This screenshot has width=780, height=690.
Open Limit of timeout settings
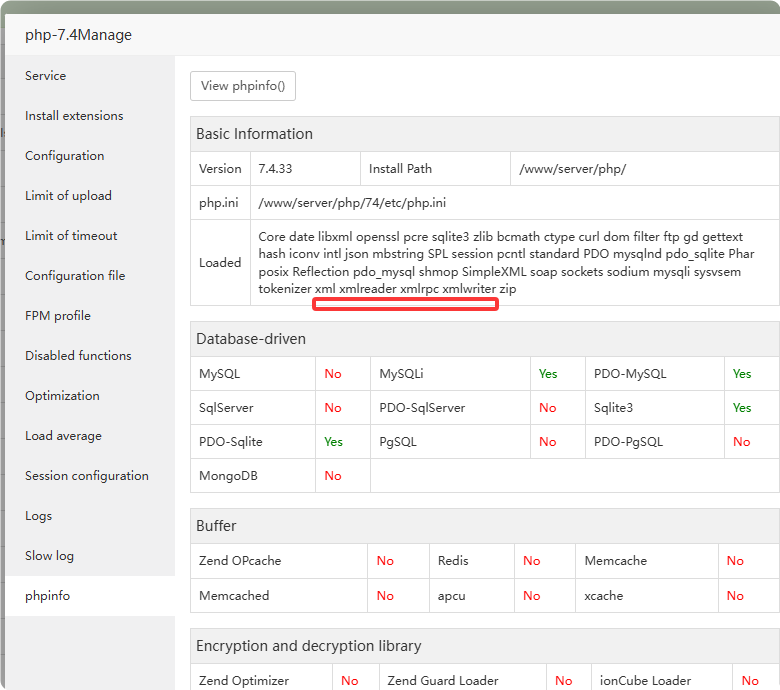click(71, 236)
